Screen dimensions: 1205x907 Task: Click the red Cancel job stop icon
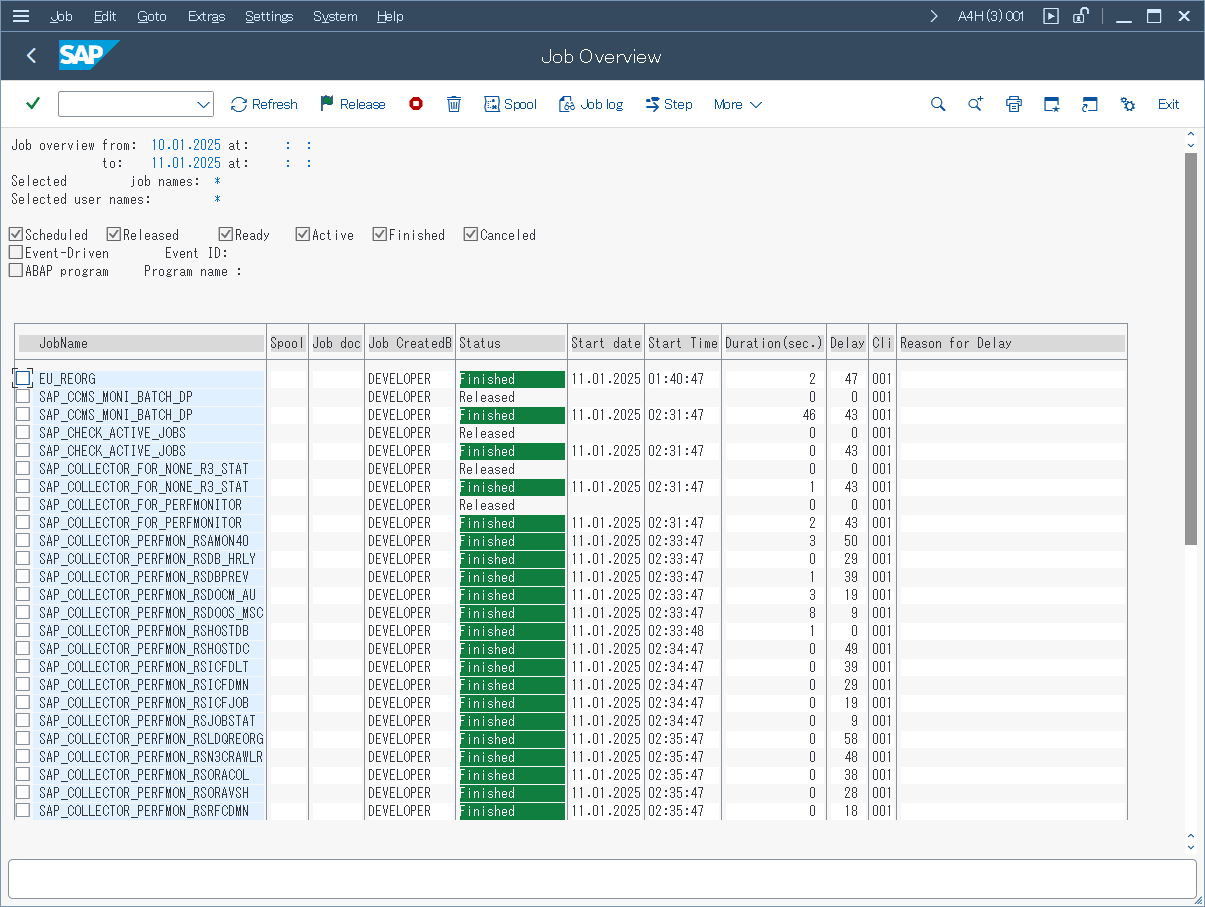[416, 104]
